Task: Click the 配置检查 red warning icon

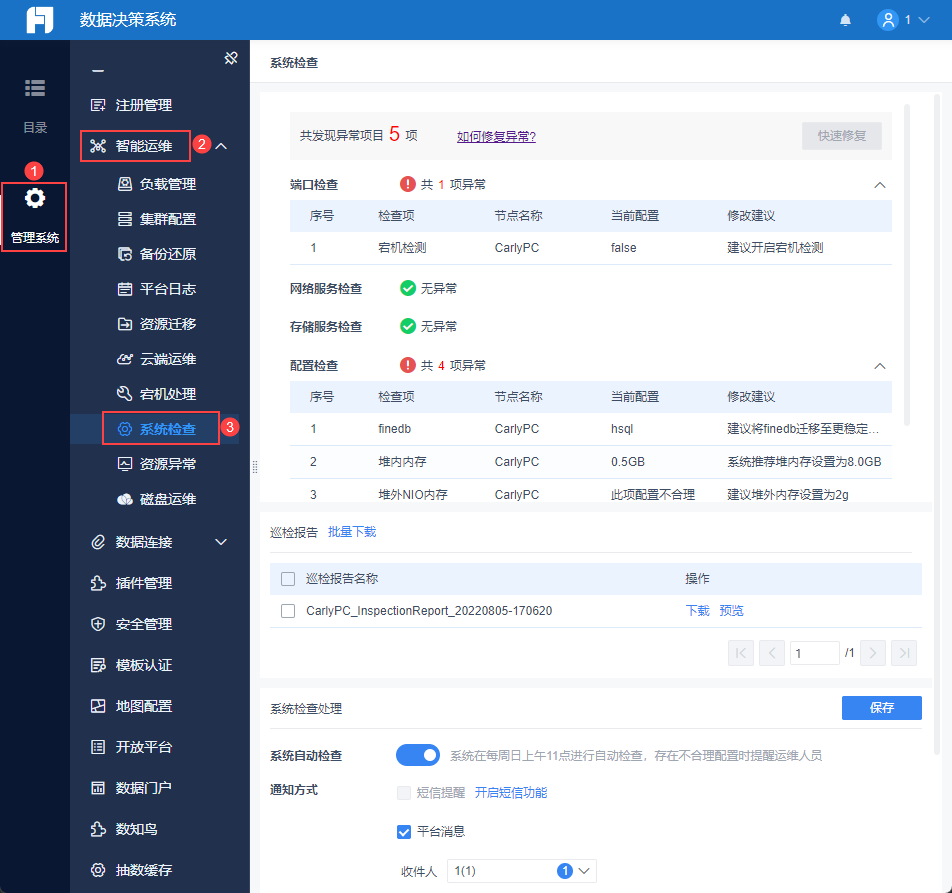Action: coord(407,365)
